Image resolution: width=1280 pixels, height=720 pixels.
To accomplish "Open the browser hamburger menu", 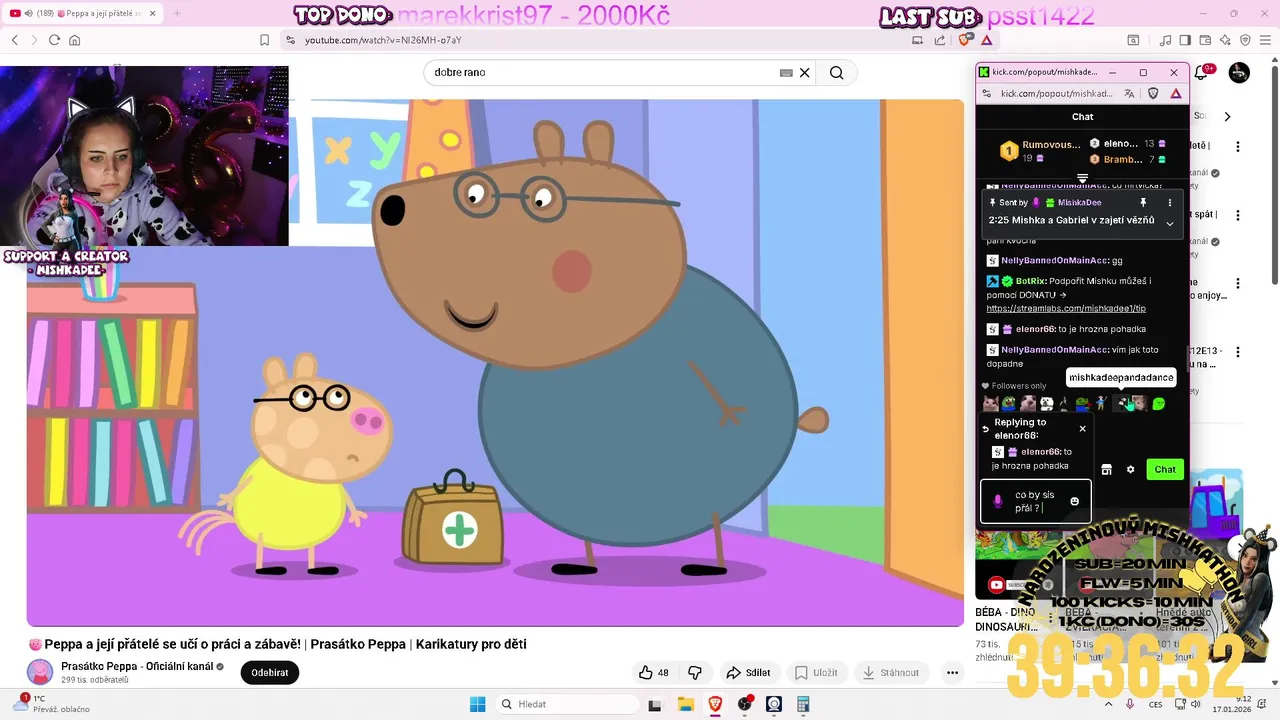I will pos(1265,40).
